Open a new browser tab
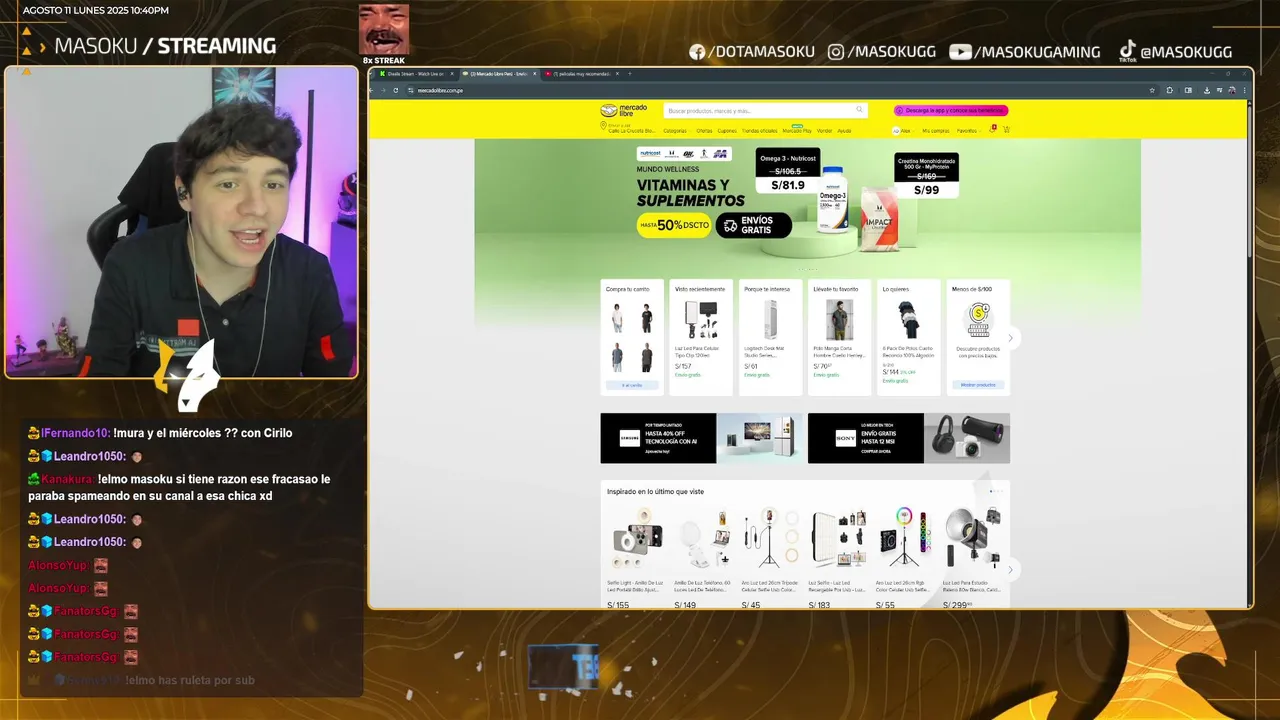The width and height of the screenshot is (1280, 720). click(630, 74)
